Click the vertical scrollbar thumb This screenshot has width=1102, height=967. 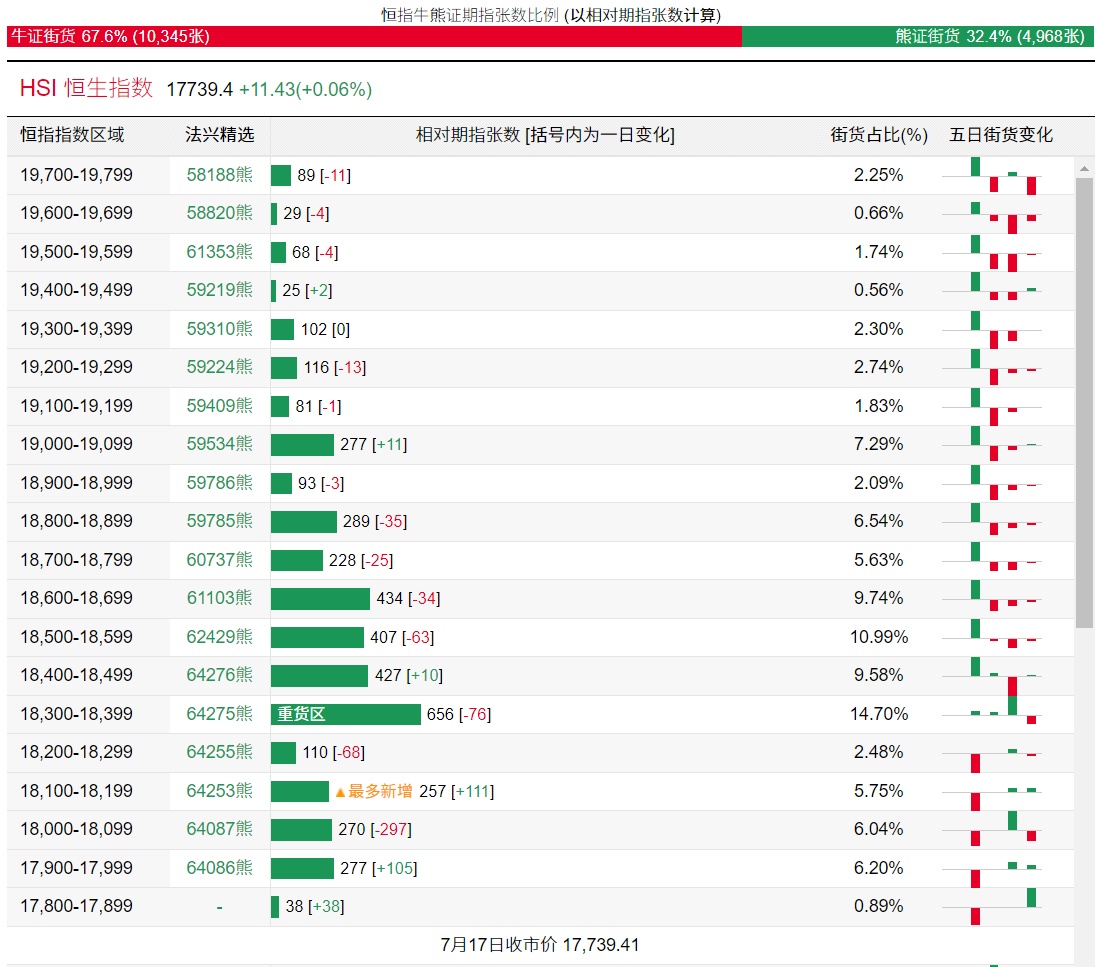coord(1084,400)
